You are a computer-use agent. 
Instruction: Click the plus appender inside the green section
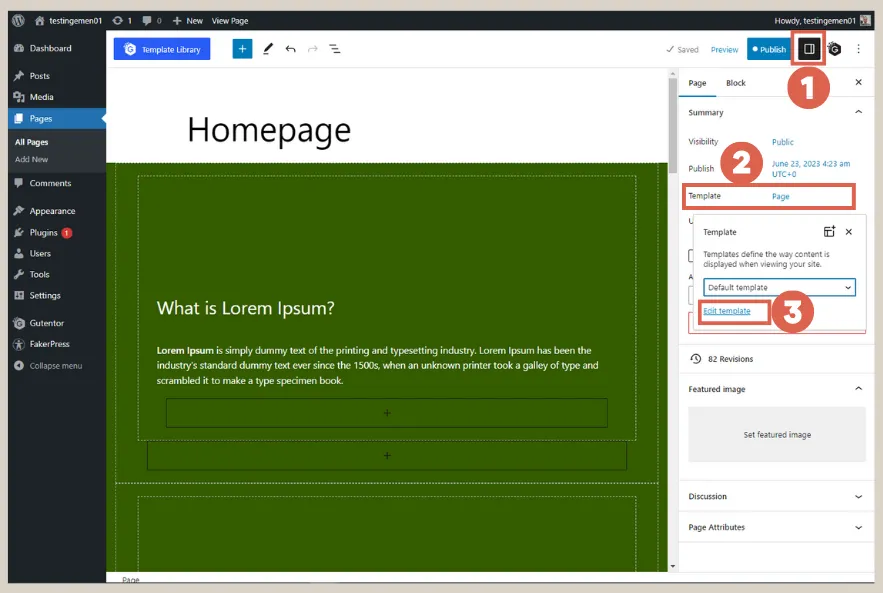click(387, 412)
